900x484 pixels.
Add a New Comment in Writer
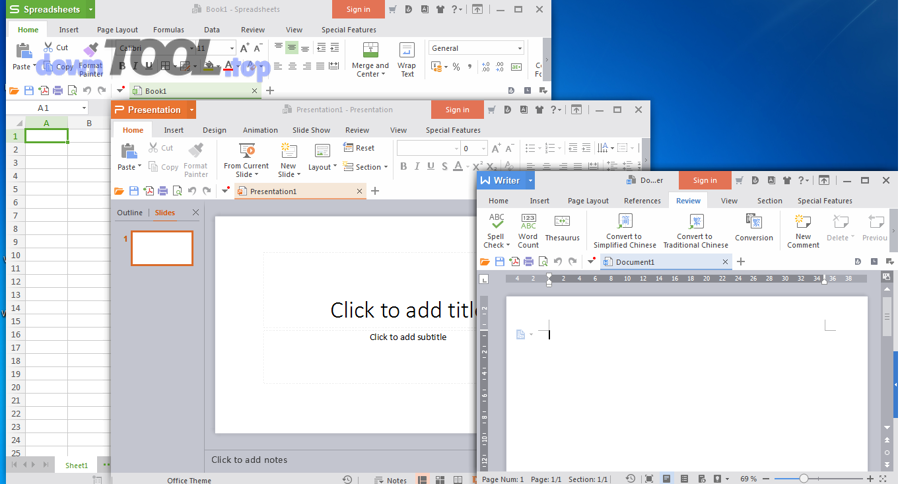[803, 231]
